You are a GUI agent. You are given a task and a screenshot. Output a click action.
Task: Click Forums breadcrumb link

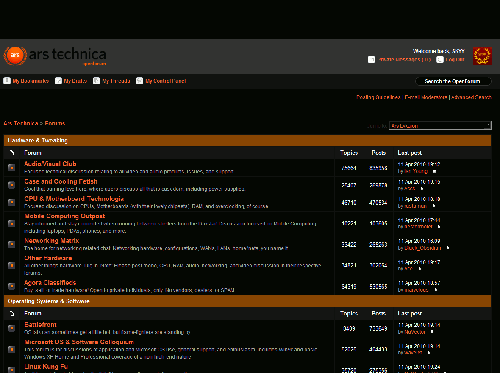[55, 123]
